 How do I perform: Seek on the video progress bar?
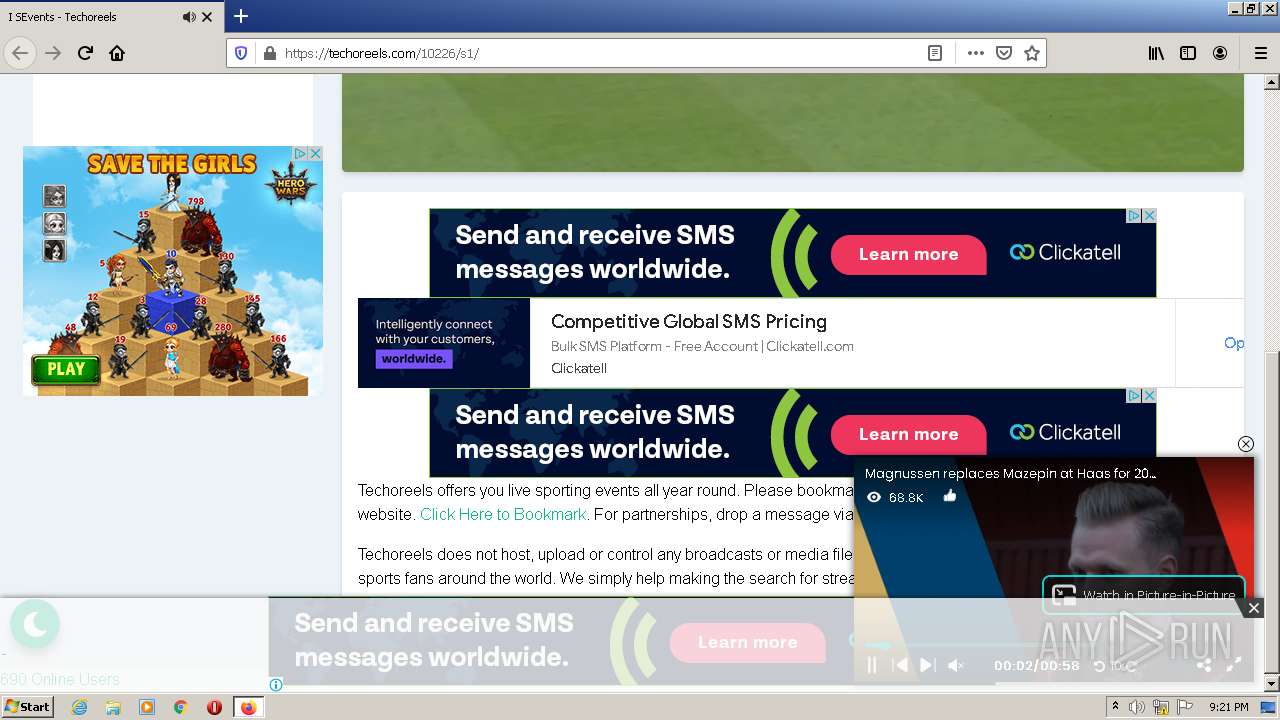click(x=1053, y=646)
